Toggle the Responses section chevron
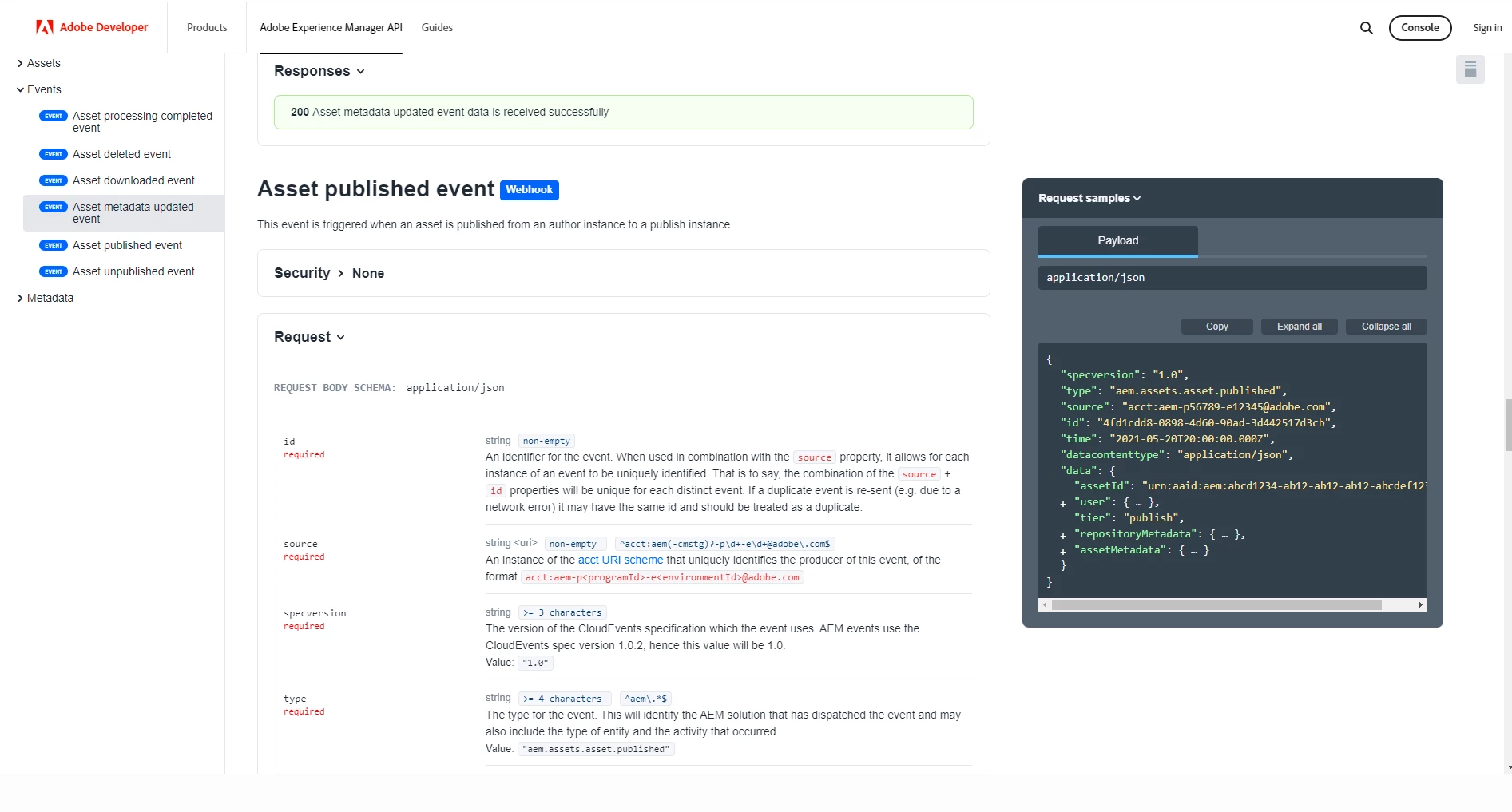The image size is (1512, 812). click(x=361, y=72)
